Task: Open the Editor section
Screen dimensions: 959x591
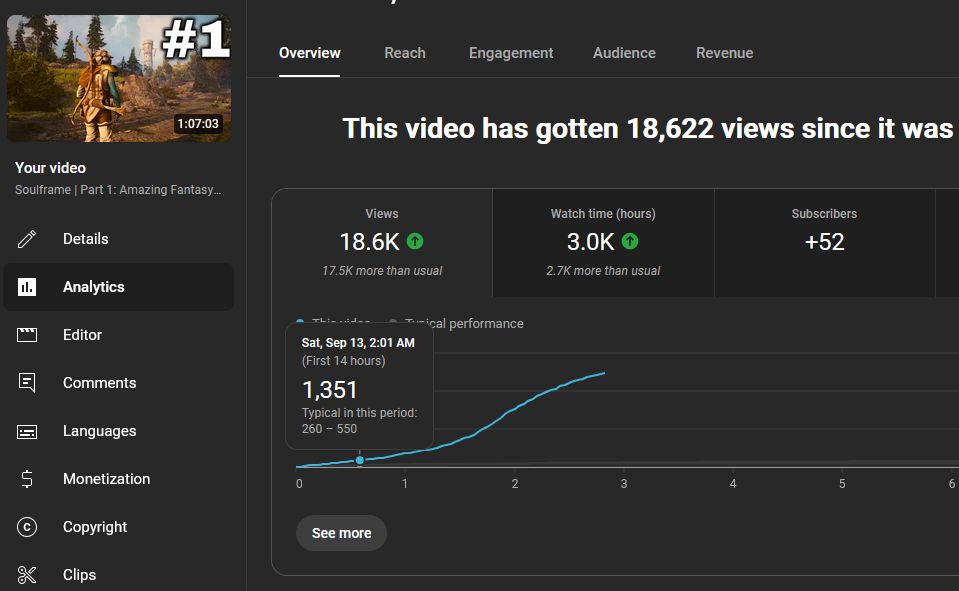Action: 119,335
